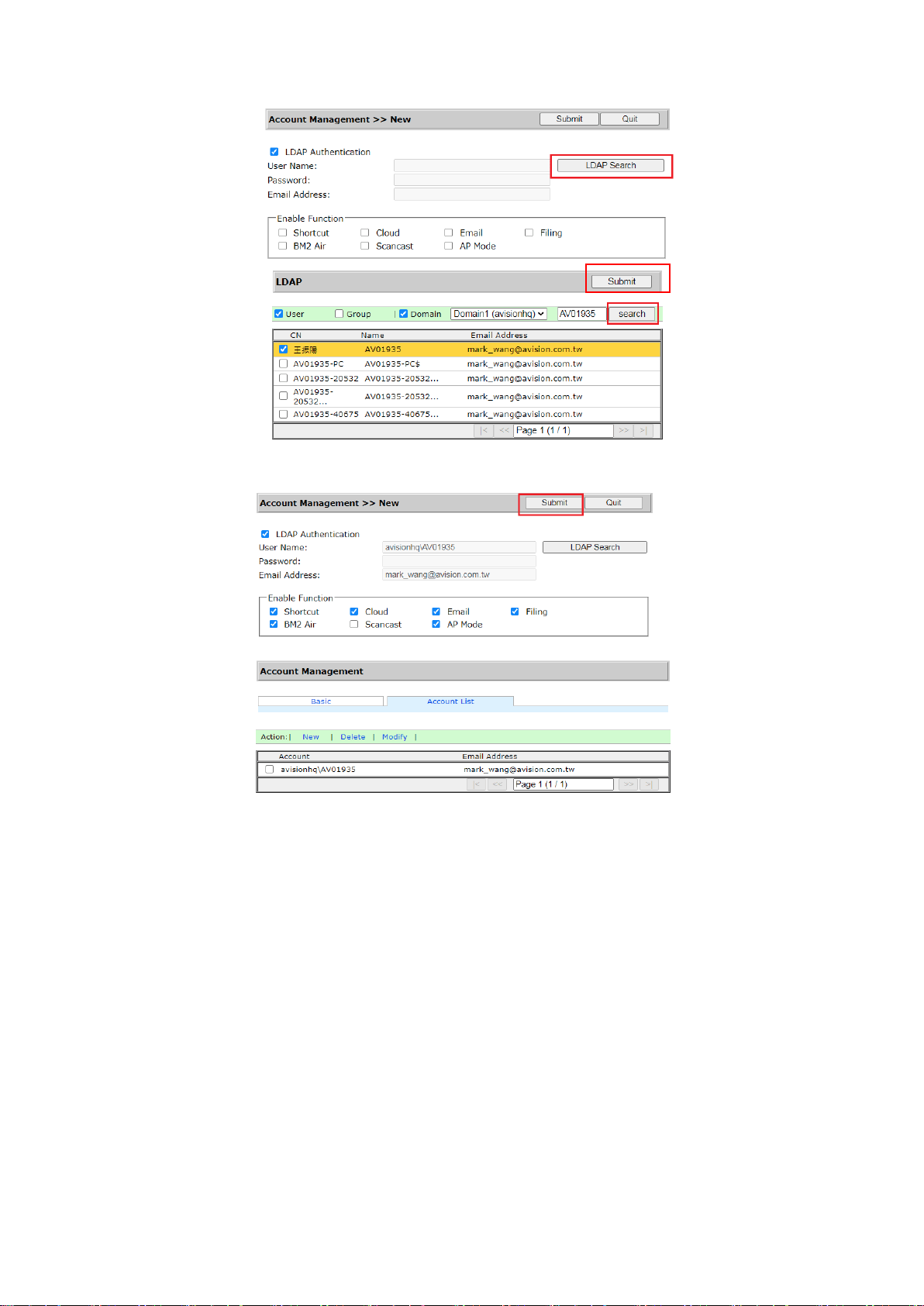Go back one page in Account List pager

(x=498, y=784)
